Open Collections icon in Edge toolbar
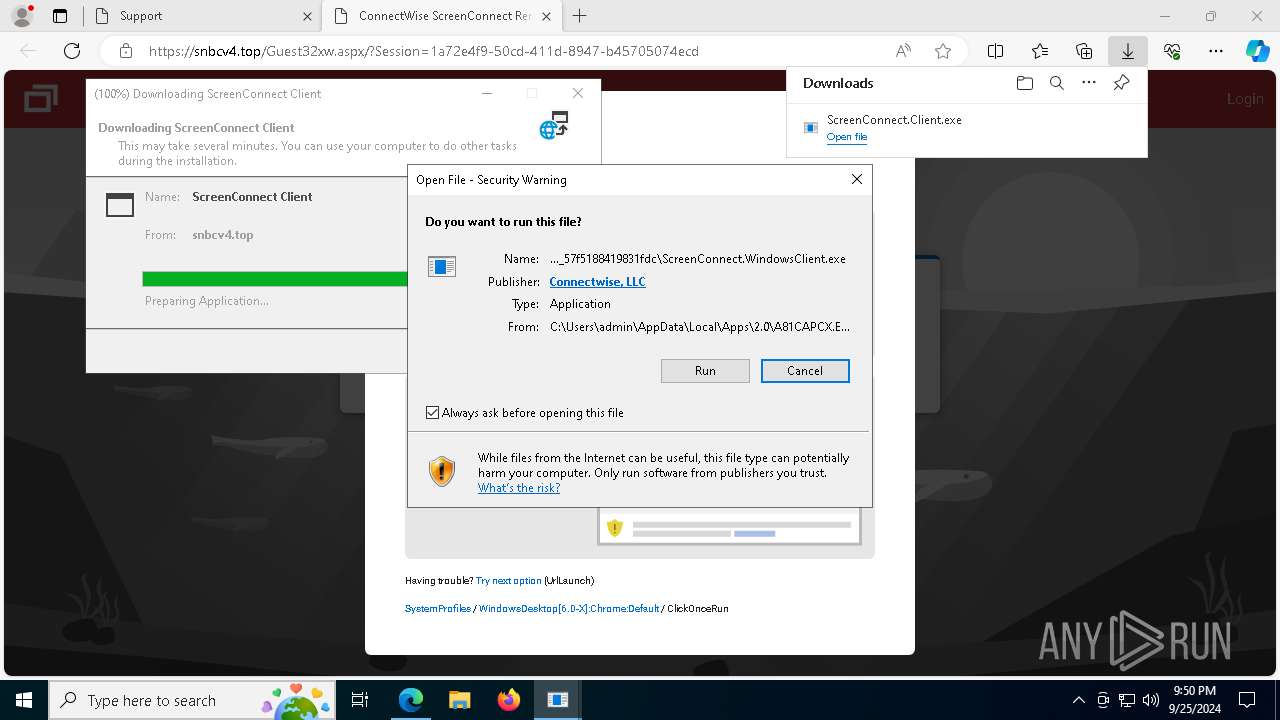This screenshot has height=720, width=1280. tap(1084, 51)
